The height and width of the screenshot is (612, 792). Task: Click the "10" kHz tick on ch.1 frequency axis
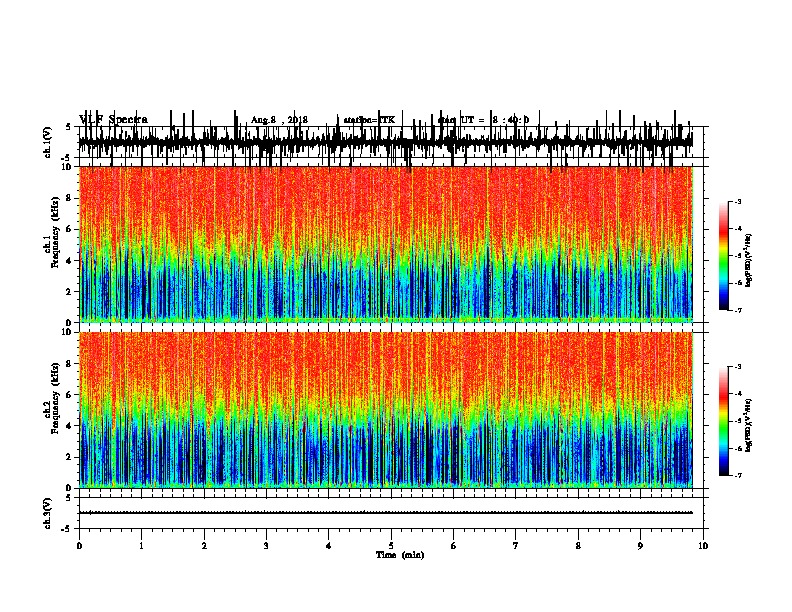tap(68, 167)
